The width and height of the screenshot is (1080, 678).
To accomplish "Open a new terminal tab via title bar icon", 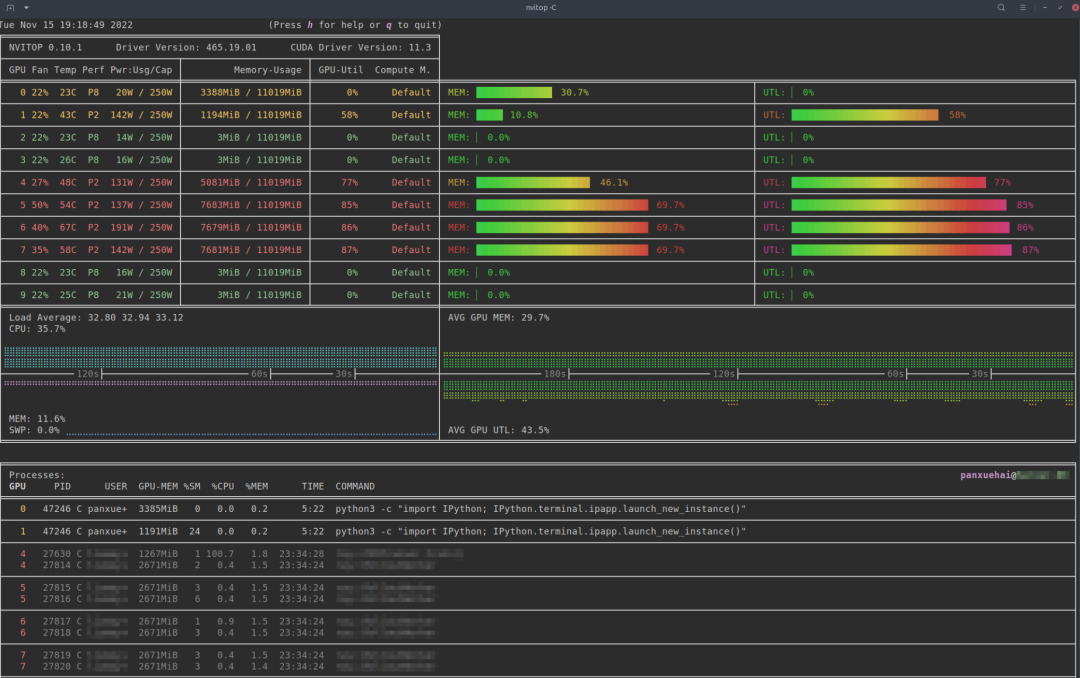I will tap(10, 8).
